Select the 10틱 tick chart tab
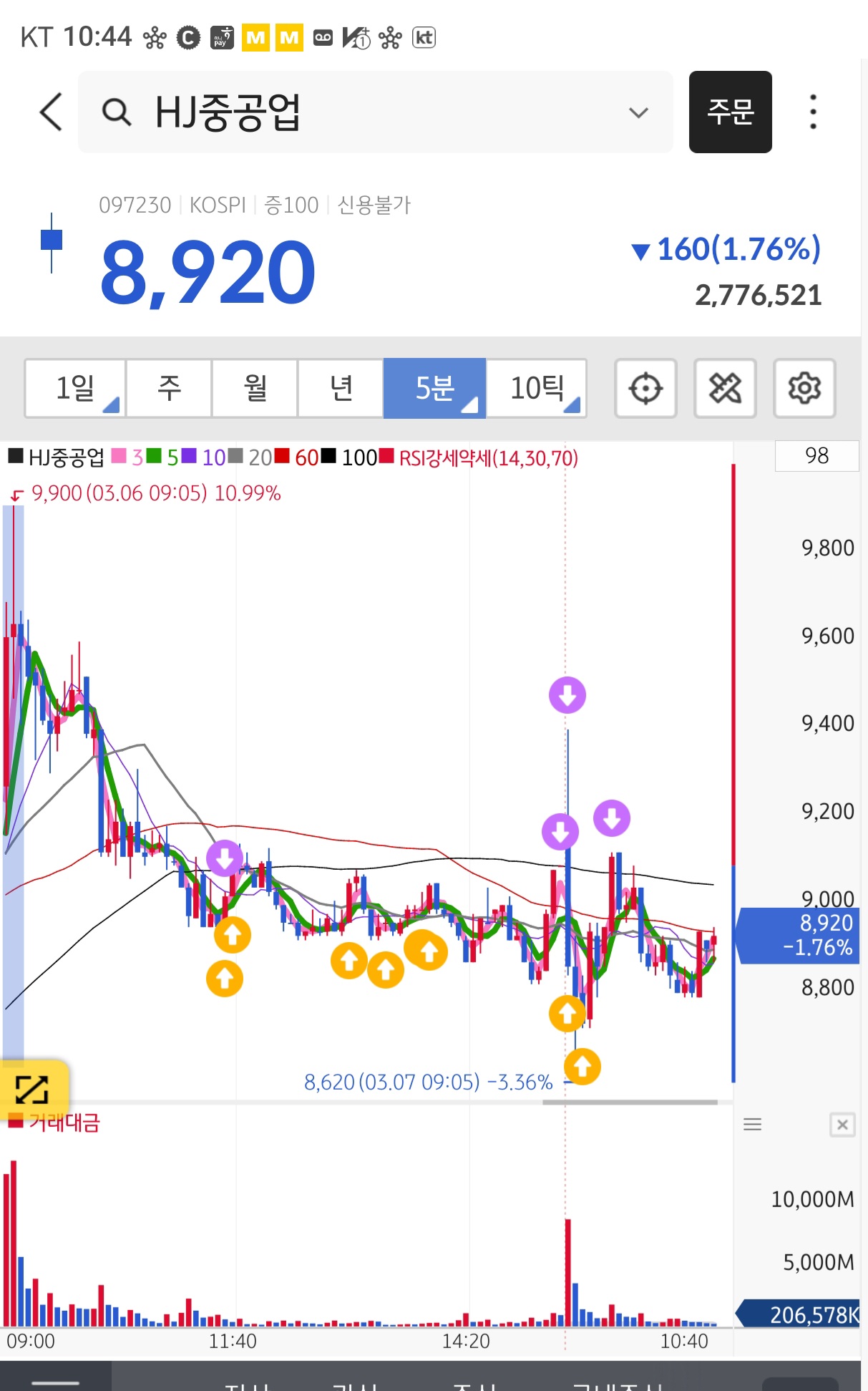The height and width of the screenshot is (1391, 868). 537,388
